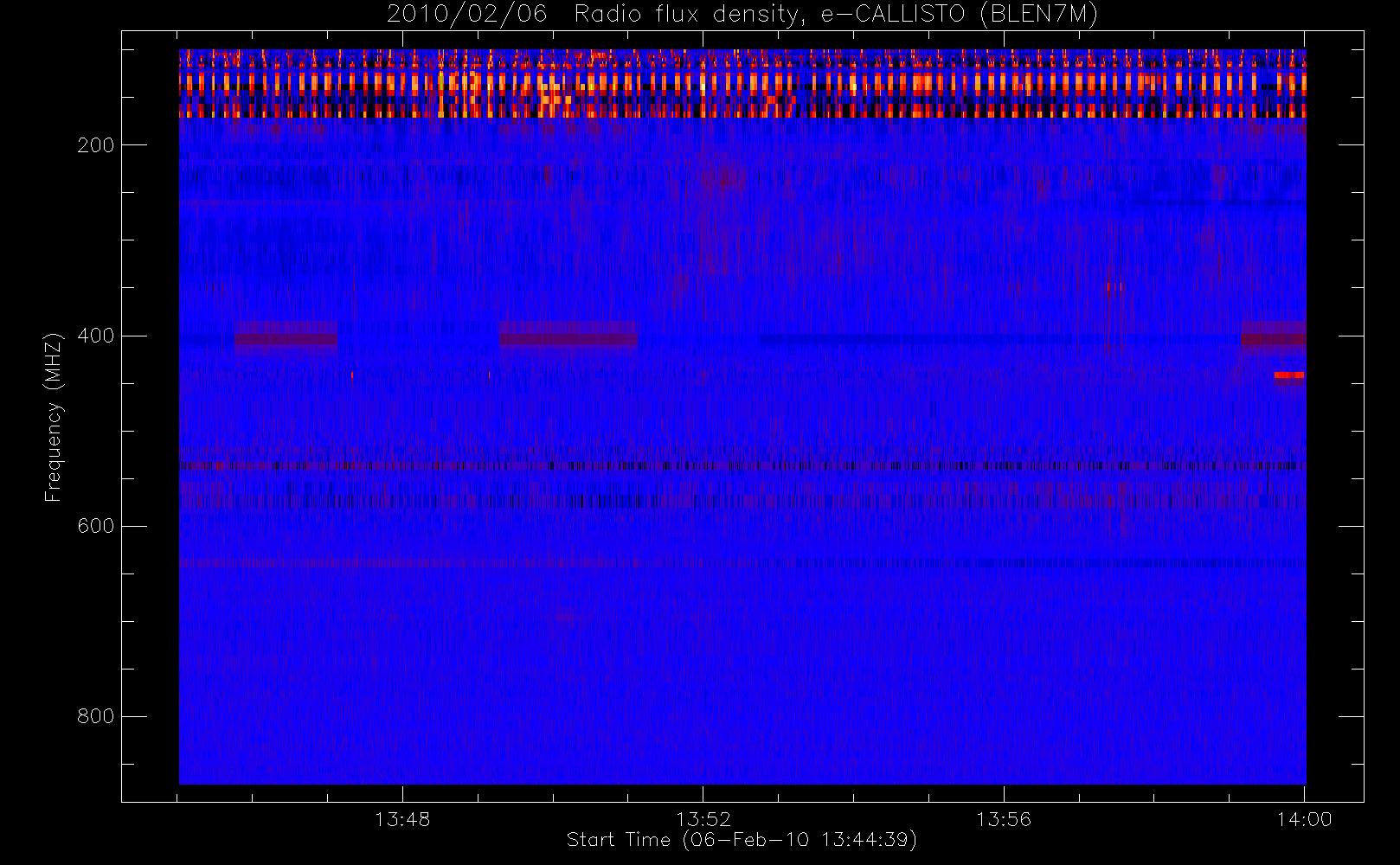1400x865 pixels.
Task: Click the 200 frequency tick label
Action: click(x=96, y=145)
